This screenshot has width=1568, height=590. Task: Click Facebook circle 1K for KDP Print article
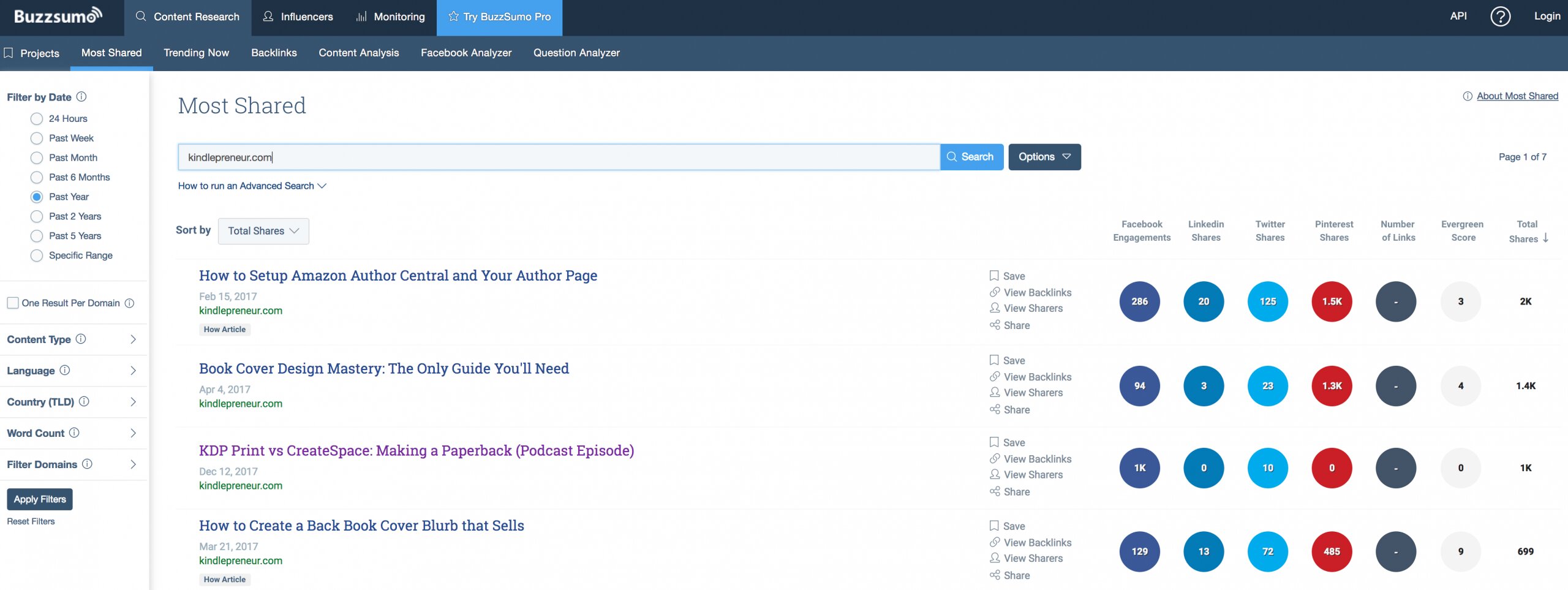[x=1139, y=468]
